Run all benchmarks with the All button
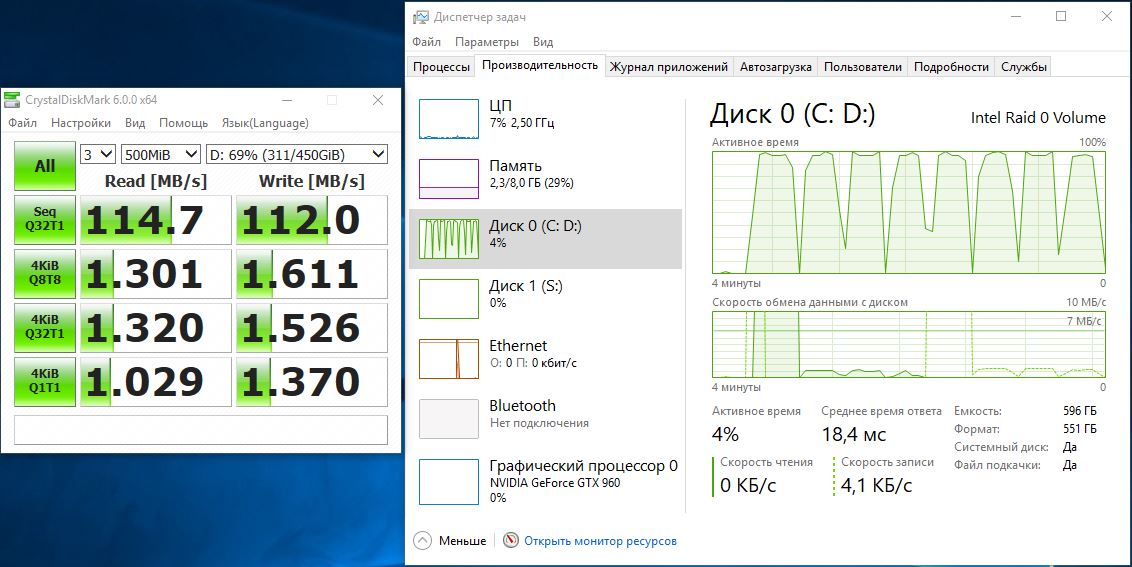 [x=45, y=166]
